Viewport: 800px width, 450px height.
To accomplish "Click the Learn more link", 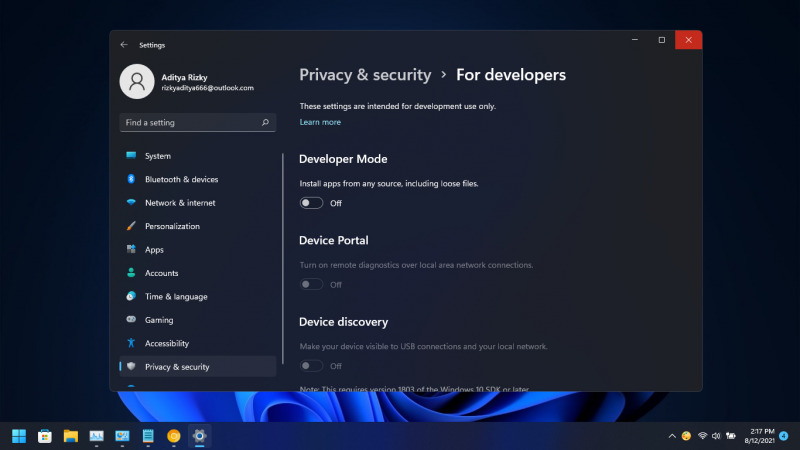I will point(320,122).
